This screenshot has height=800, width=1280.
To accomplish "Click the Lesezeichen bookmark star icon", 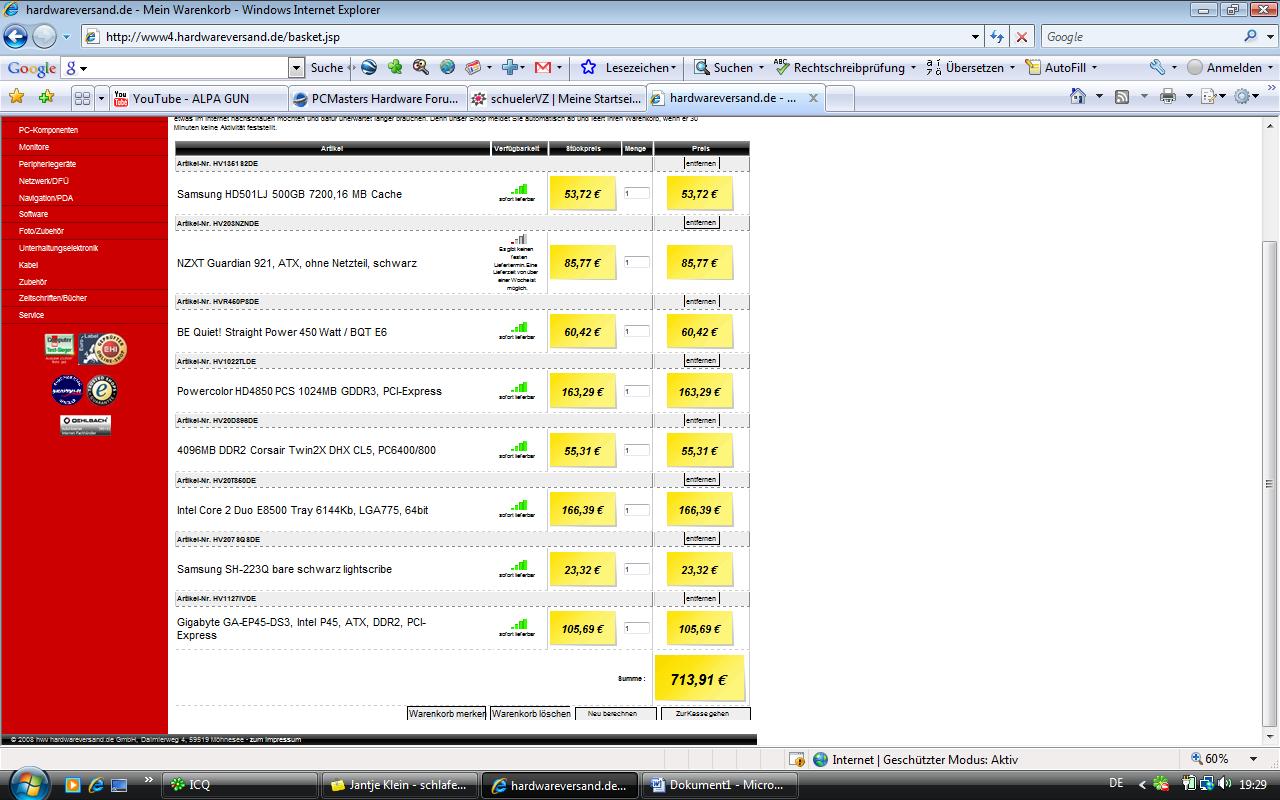I will 588,68.
